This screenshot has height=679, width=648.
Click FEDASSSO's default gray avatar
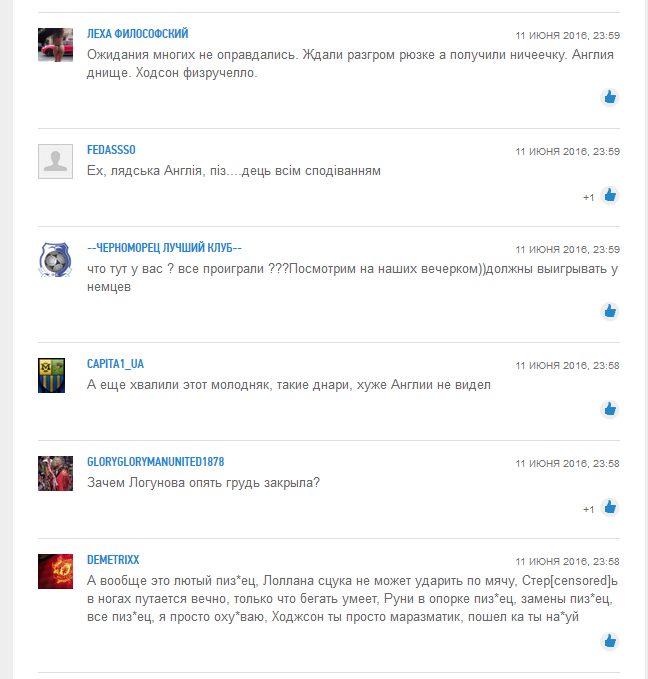point(55,162)
